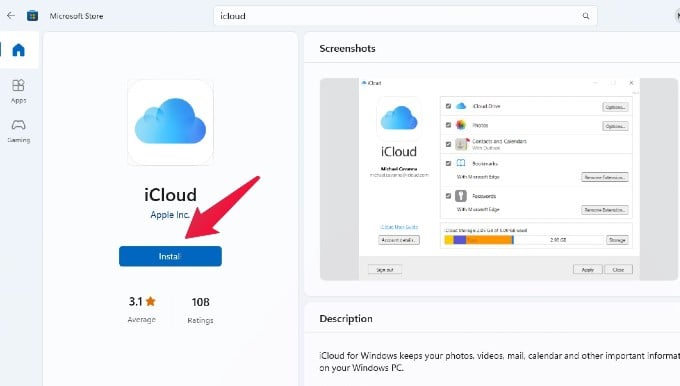Click the iCloud for Windows description paragraph

500,361
